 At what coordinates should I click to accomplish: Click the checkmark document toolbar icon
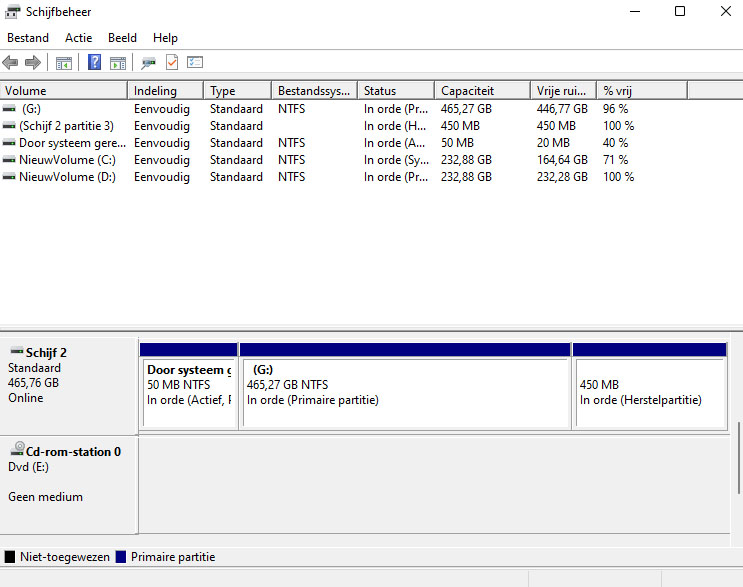172,62
